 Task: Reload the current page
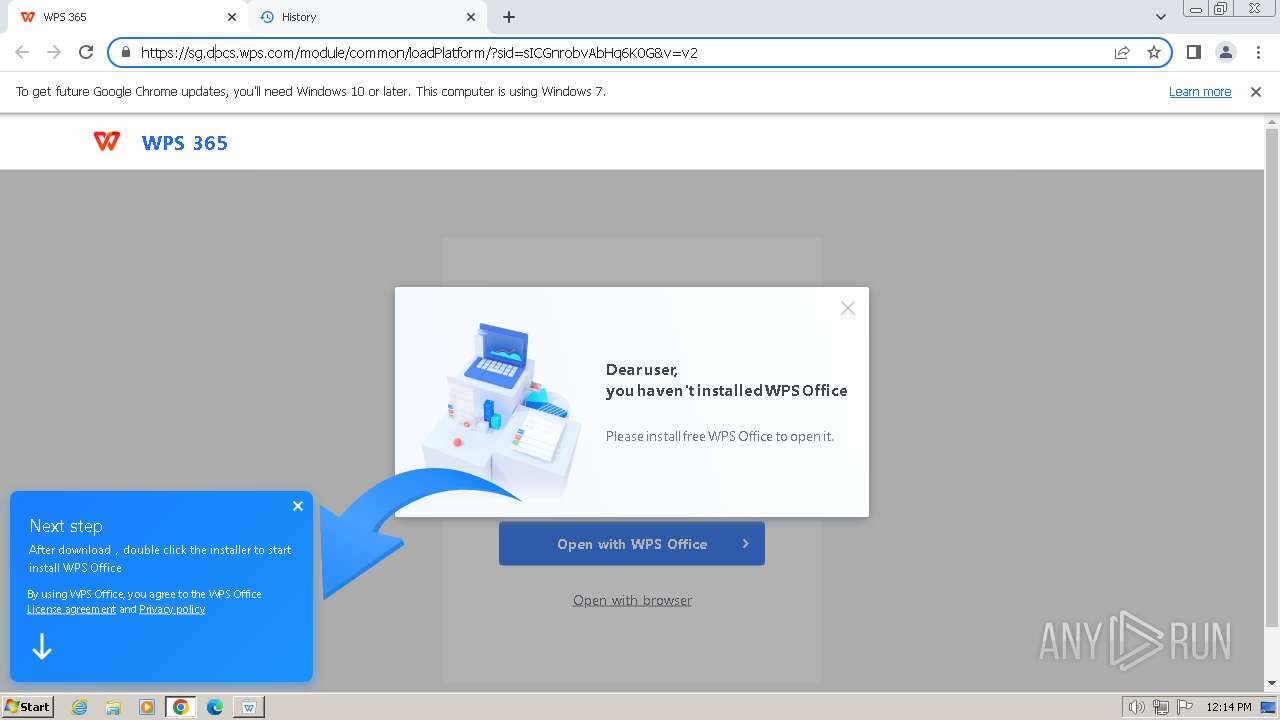click(86, 52)
